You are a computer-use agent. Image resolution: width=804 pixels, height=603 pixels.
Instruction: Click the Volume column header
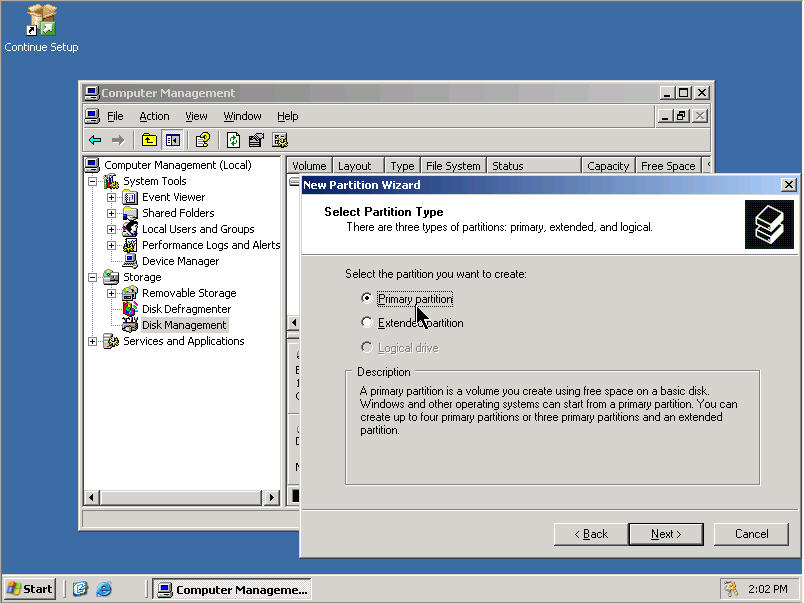(309, 166)
